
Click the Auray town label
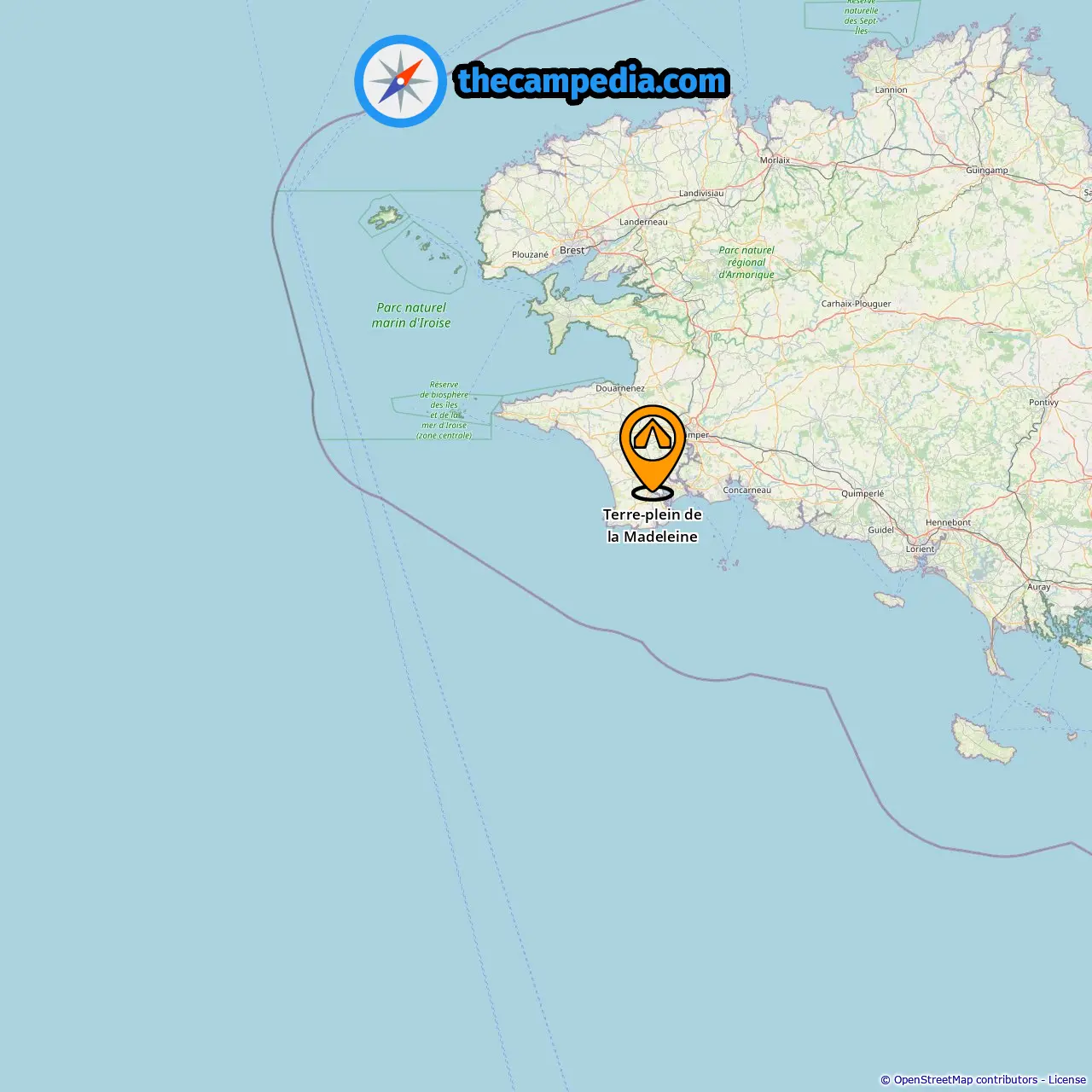(x=1039, y=586)
